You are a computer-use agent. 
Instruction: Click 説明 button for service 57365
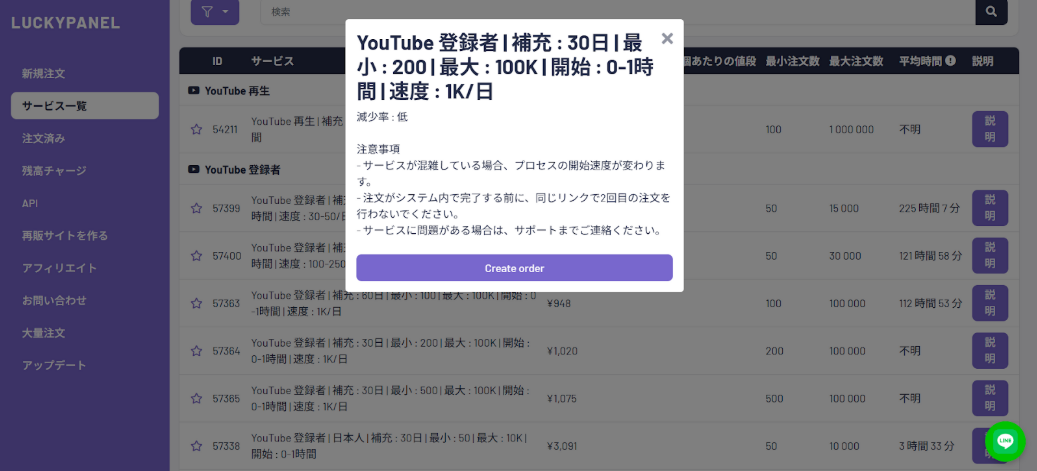click(x=989, y=398)
